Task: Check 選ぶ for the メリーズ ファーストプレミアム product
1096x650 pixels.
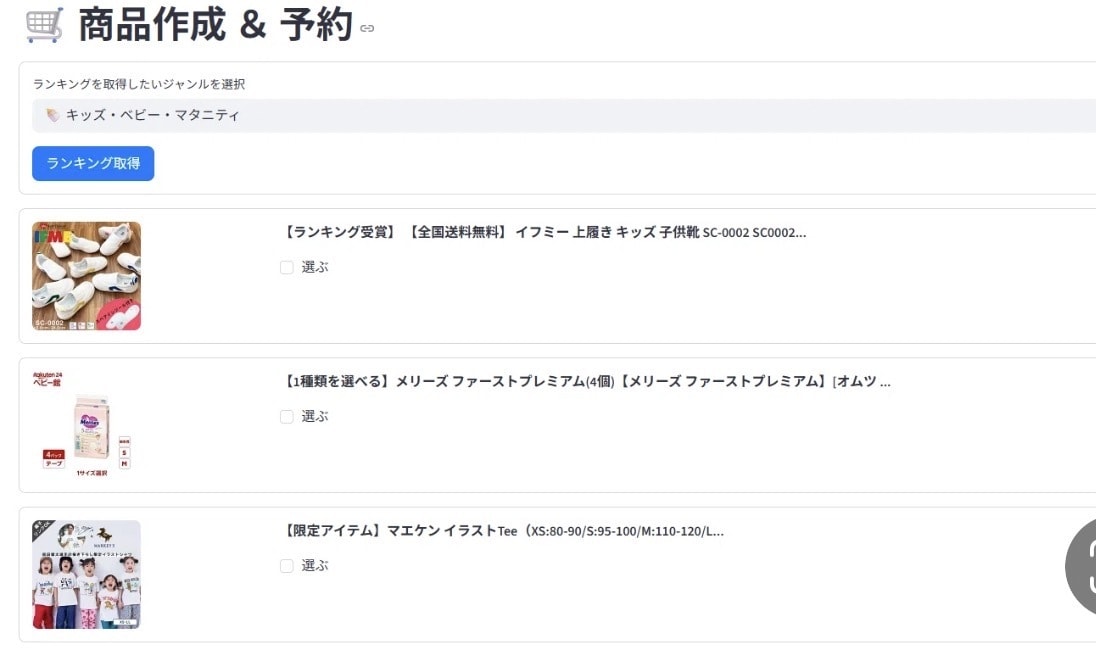Action: click(287, 417)
